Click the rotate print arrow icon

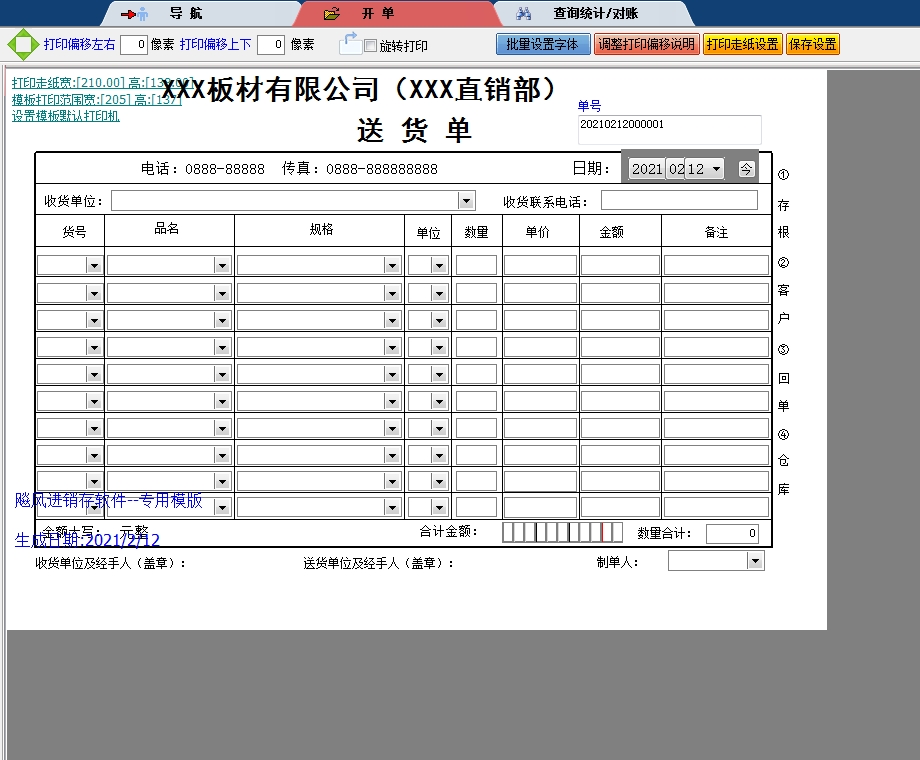tap(349, 43)
